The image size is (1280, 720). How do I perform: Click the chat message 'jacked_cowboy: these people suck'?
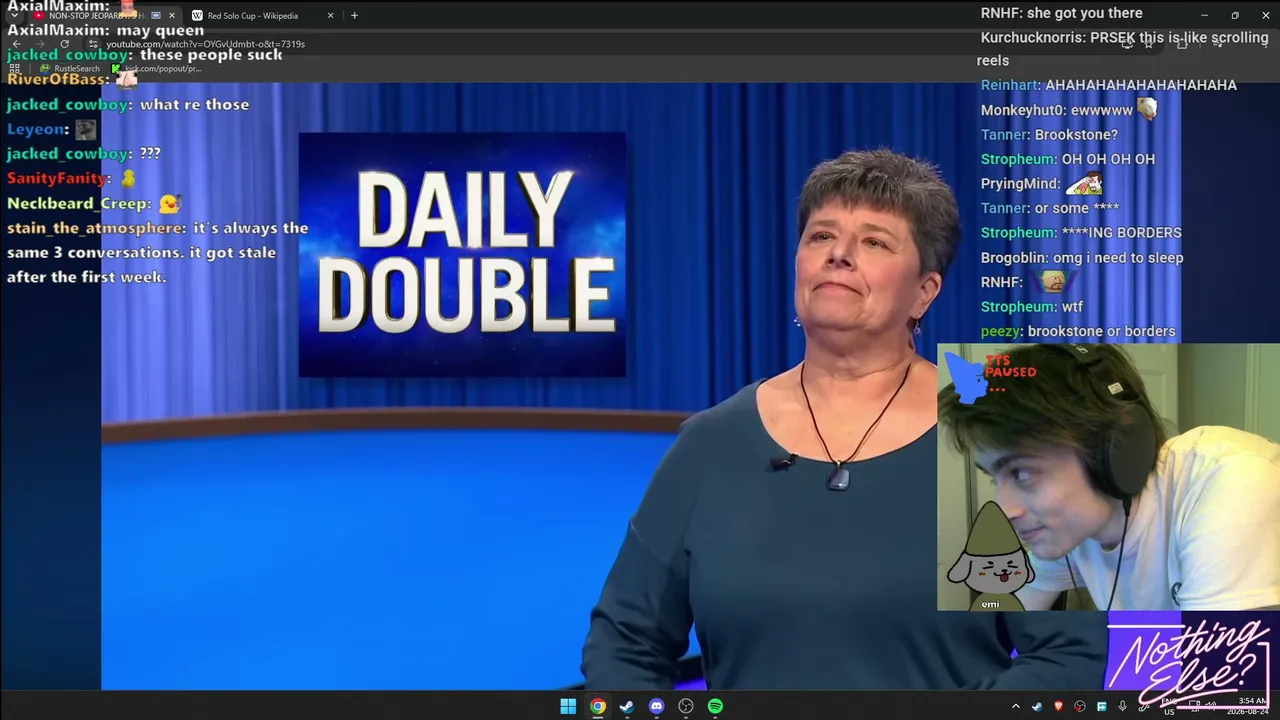(x=144, y=55)
